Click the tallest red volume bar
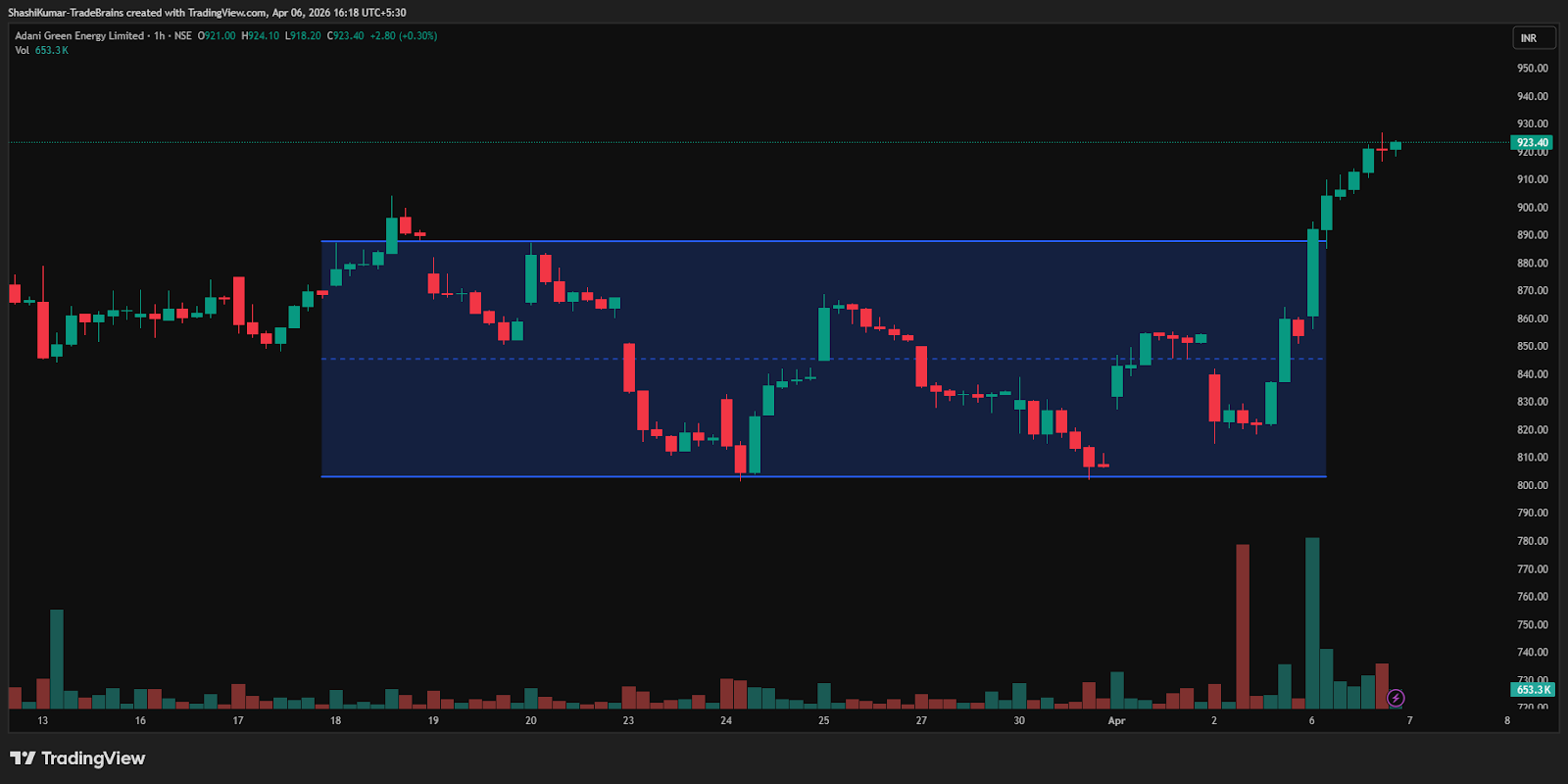 click(1243, 627)
